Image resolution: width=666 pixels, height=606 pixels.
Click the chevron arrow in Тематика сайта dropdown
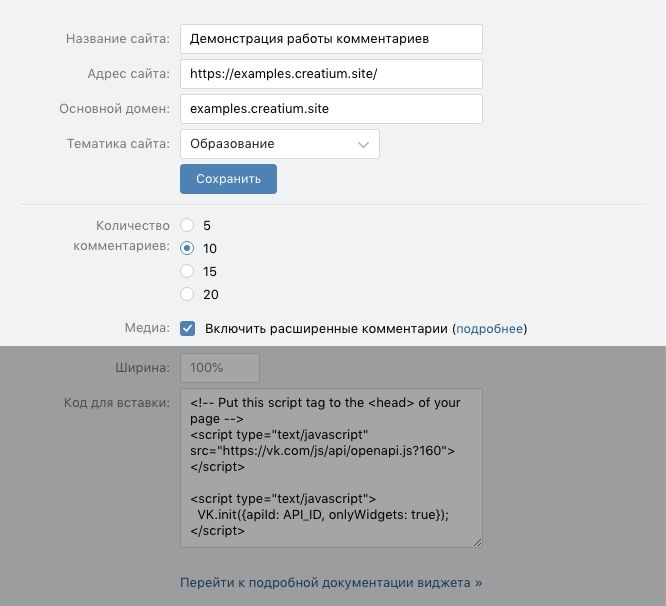pos(363,145)
